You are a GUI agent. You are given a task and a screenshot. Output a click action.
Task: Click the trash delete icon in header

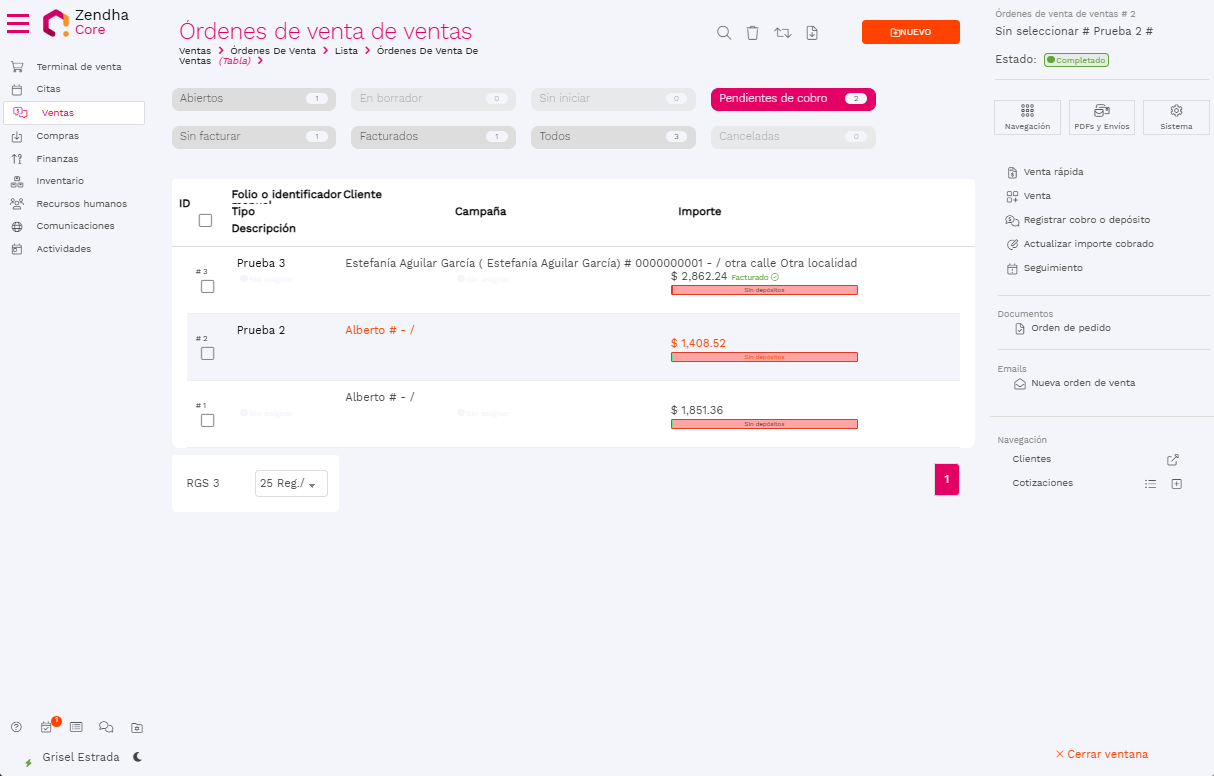[752, 32]
